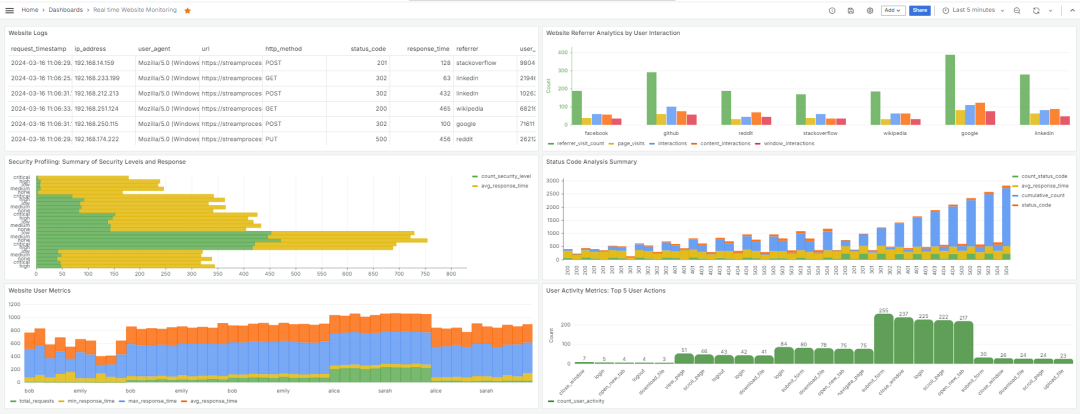The height and width of the screenshot is (414, 1080).
Task: Open Status Code Analysis Summary panel menu
Action: point(591,162)
